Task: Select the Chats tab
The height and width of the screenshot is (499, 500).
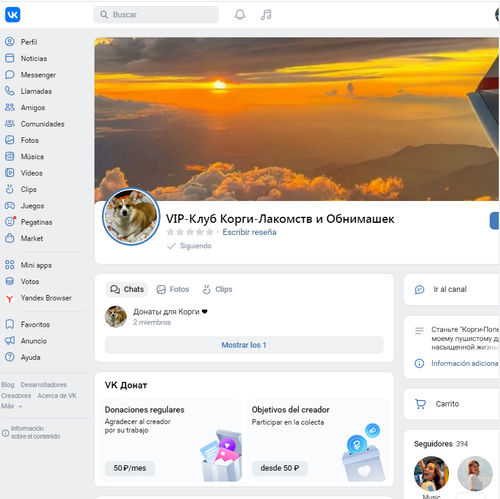Action: pyautogui.click(x=127, y=289)
